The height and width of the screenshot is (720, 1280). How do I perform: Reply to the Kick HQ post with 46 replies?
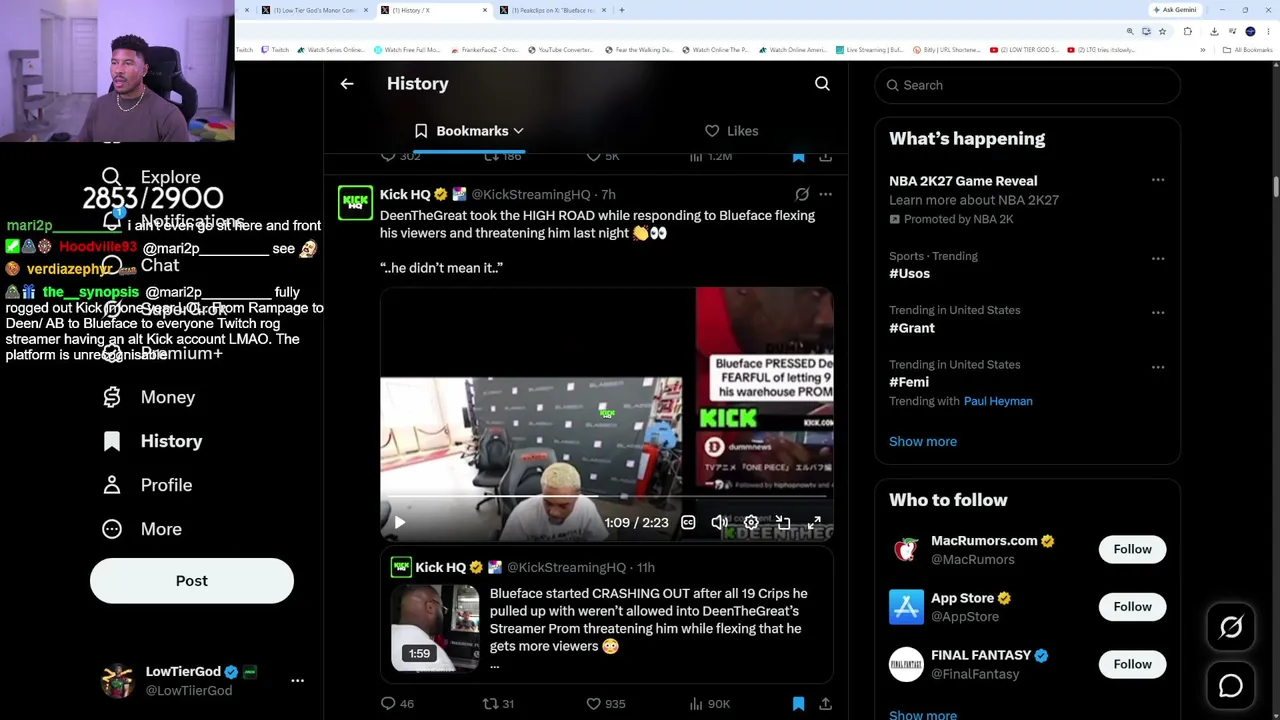pos(397,704)
